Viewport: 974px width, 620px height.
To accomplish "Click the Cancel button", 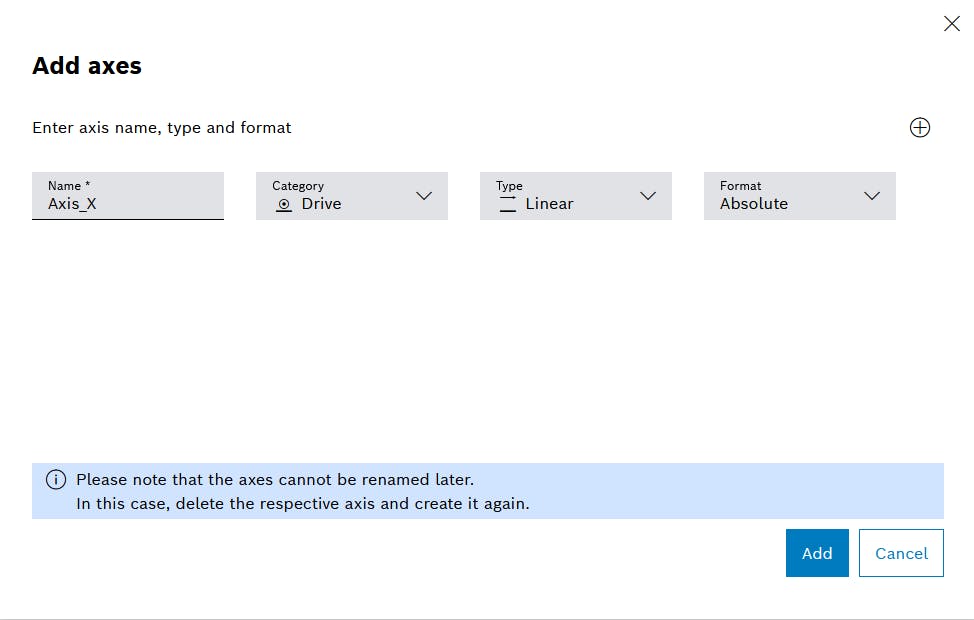I will 901,553.
